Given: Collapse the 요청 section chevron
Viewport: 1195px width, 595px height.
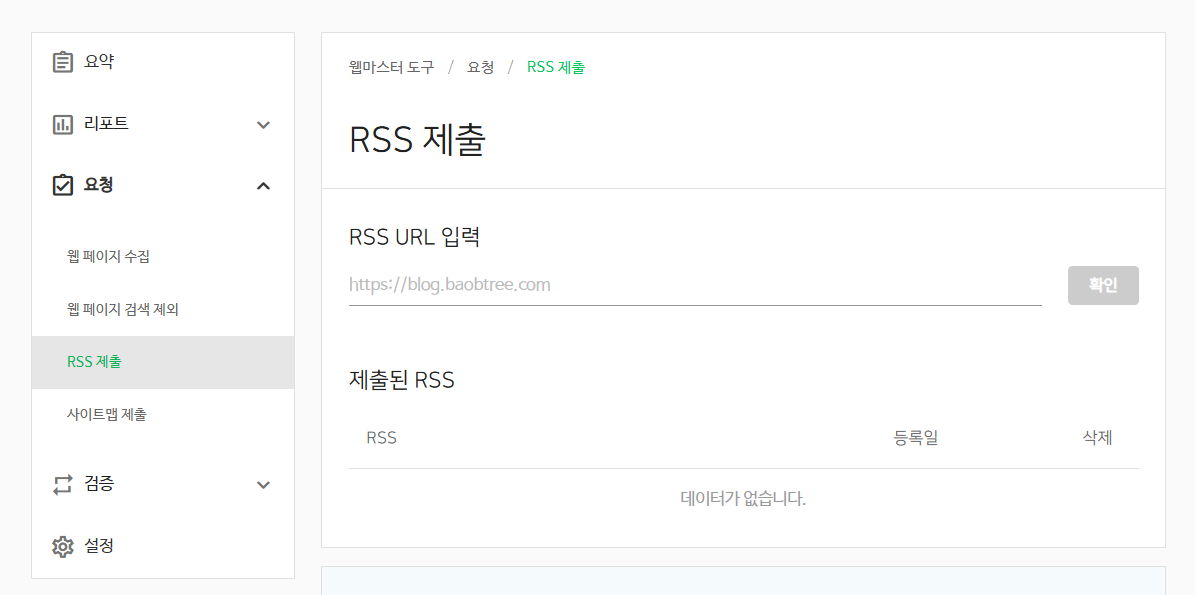Looking at the screenshot, I should click(263, 185).
